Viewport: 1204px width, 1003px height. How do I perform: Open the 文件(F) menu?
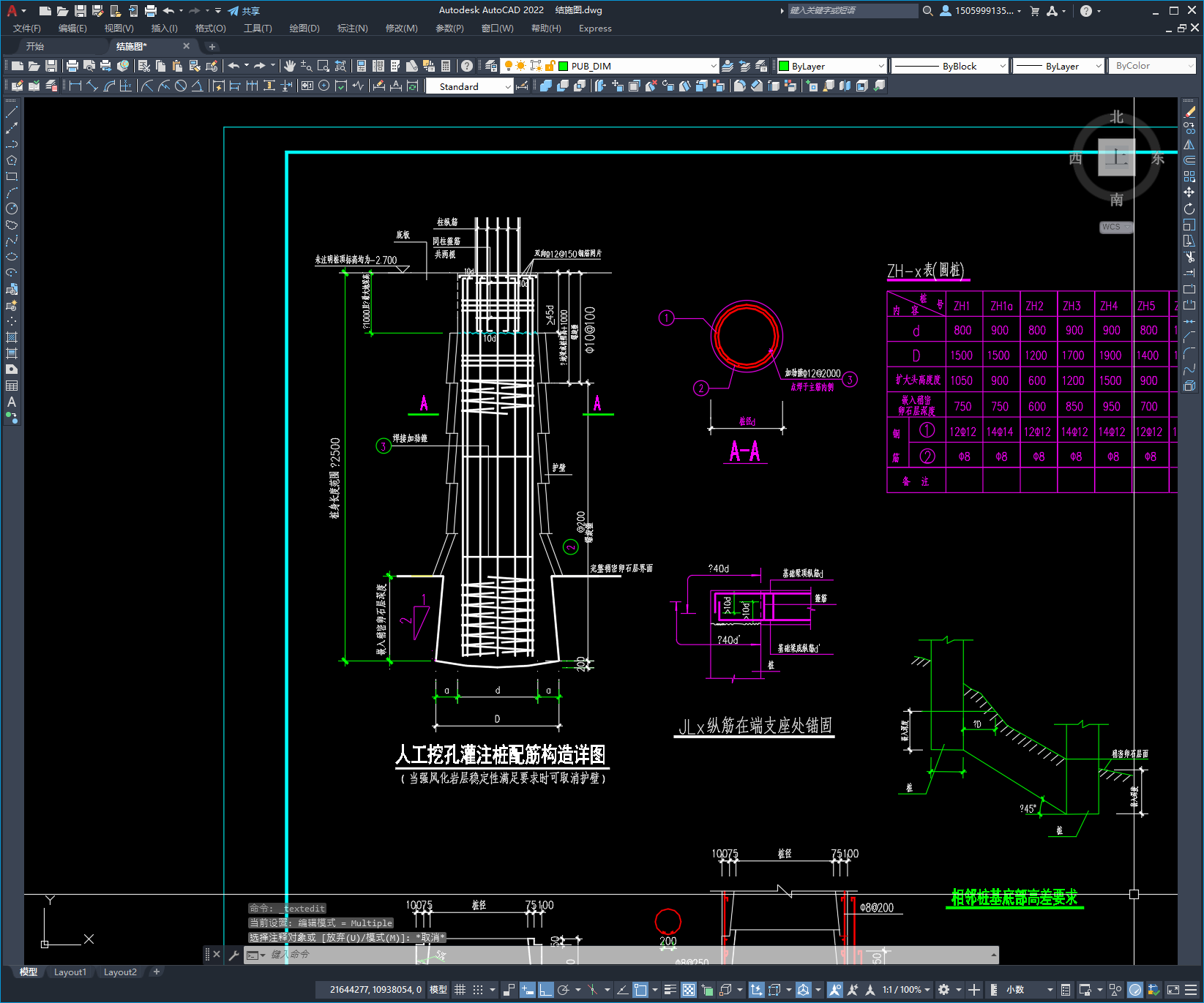27,29
